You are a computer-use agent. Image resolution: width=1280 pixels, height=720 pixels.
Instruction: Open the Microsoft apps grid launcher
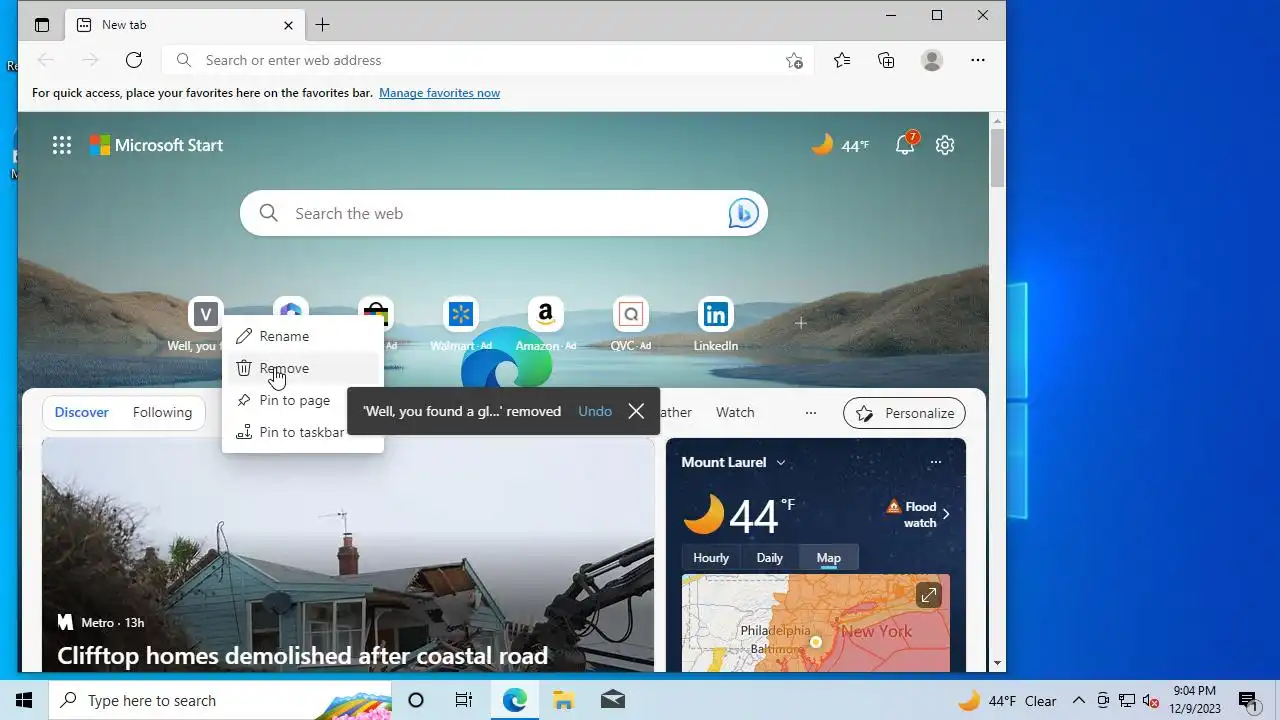click(x=62, y=145)
